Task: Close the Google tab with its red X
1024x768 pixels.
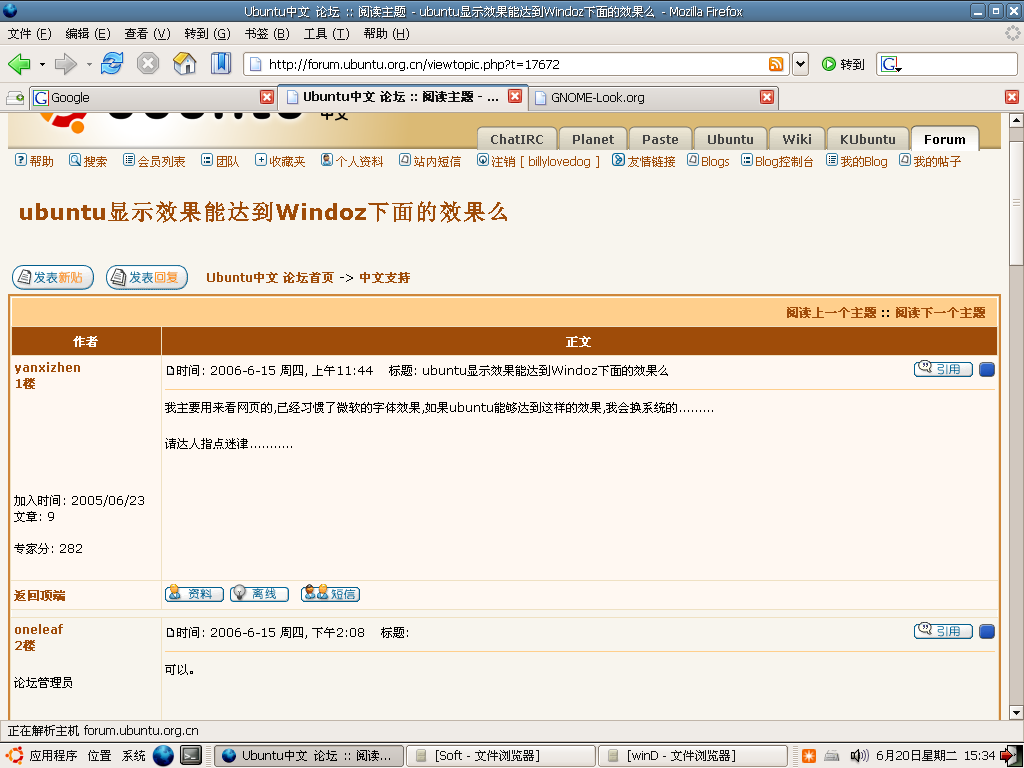Action: click(x=267, y=97)
